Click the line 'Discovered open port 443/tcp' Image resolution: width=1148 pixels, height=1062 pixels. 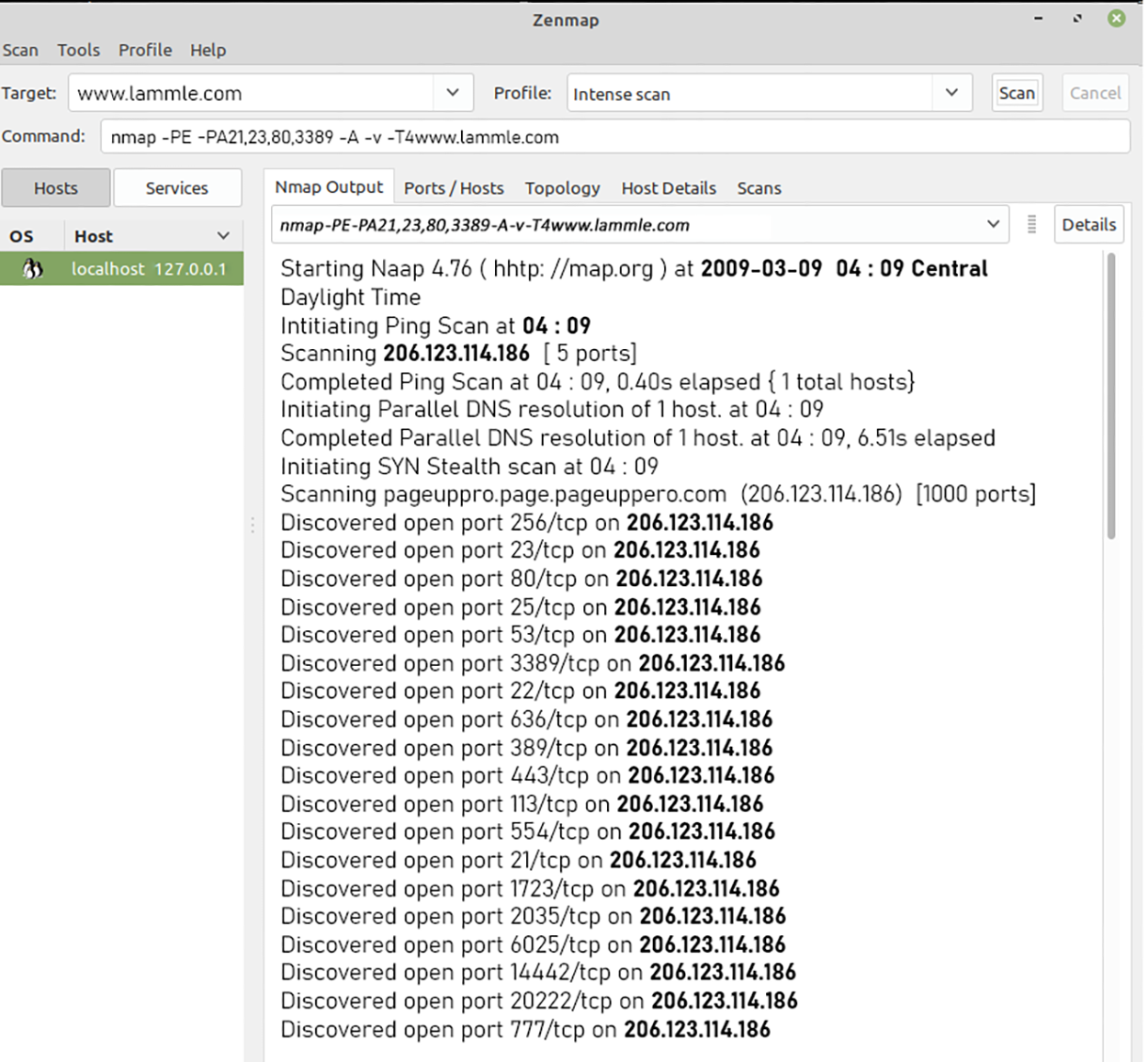click(x=528, y=775)
